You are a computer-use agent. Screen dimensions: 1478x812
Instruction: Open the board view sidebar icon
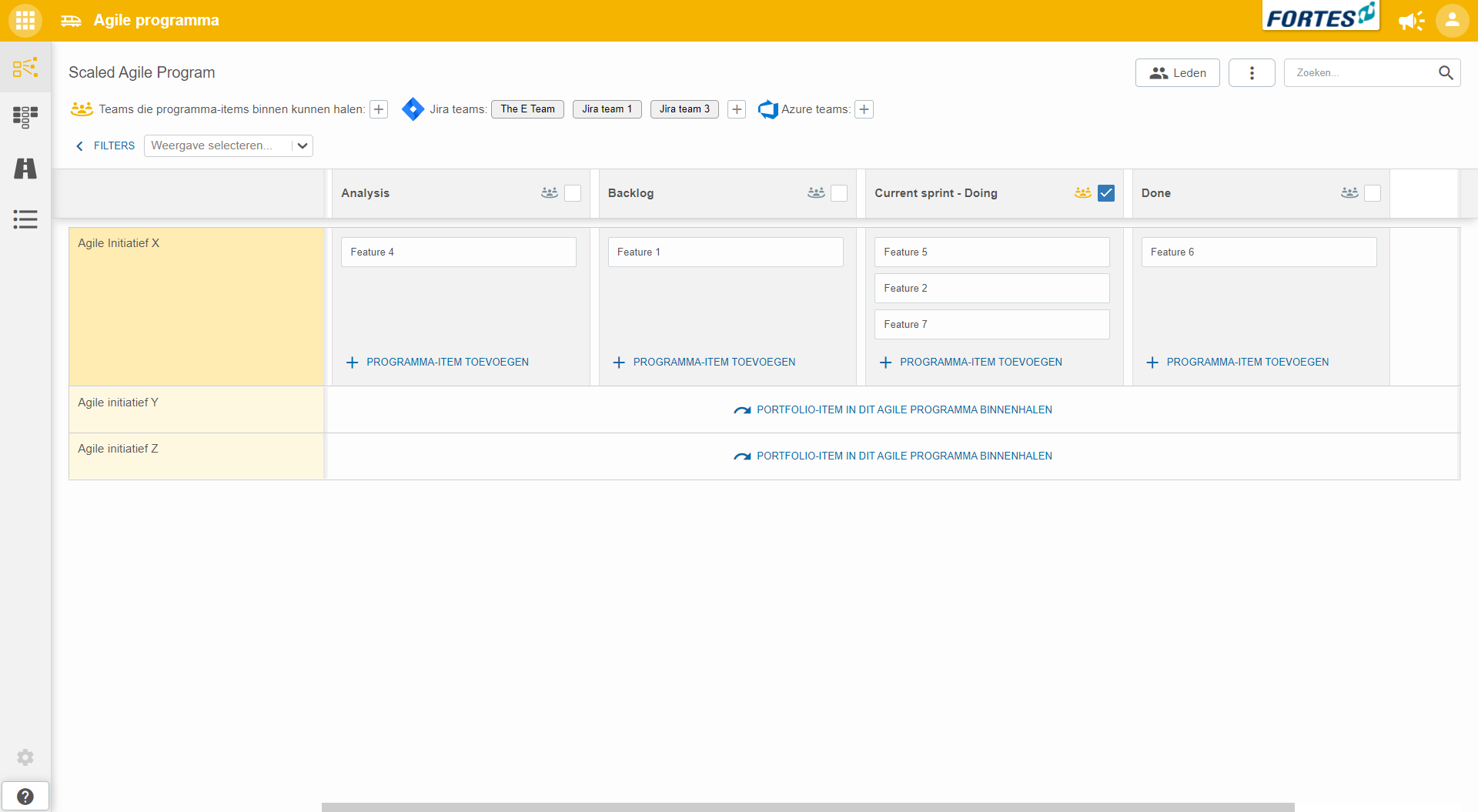coord(25,117)
